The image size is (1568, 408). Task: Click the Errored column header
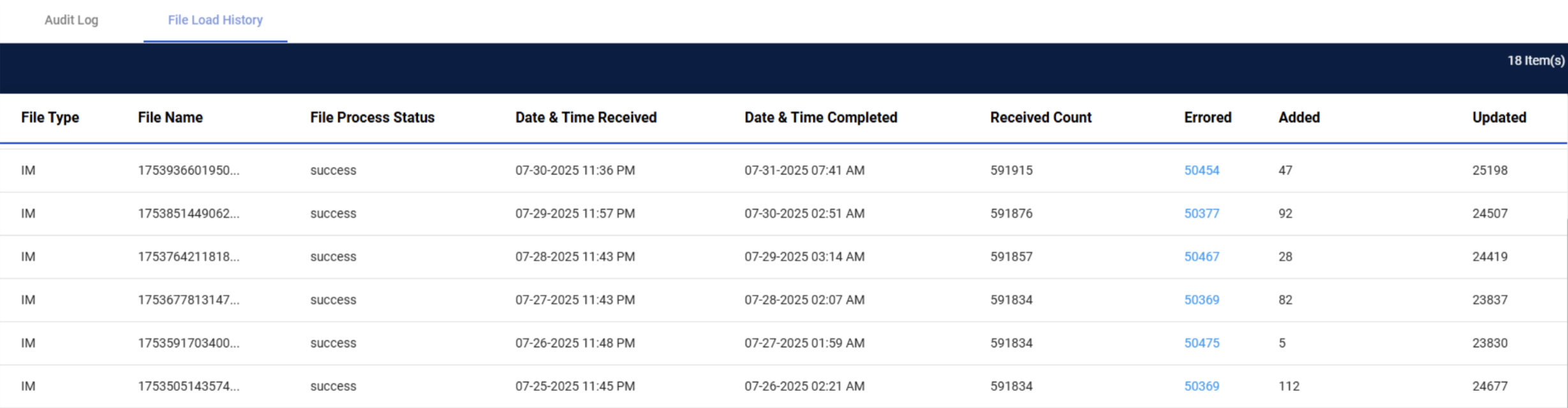1208,117
